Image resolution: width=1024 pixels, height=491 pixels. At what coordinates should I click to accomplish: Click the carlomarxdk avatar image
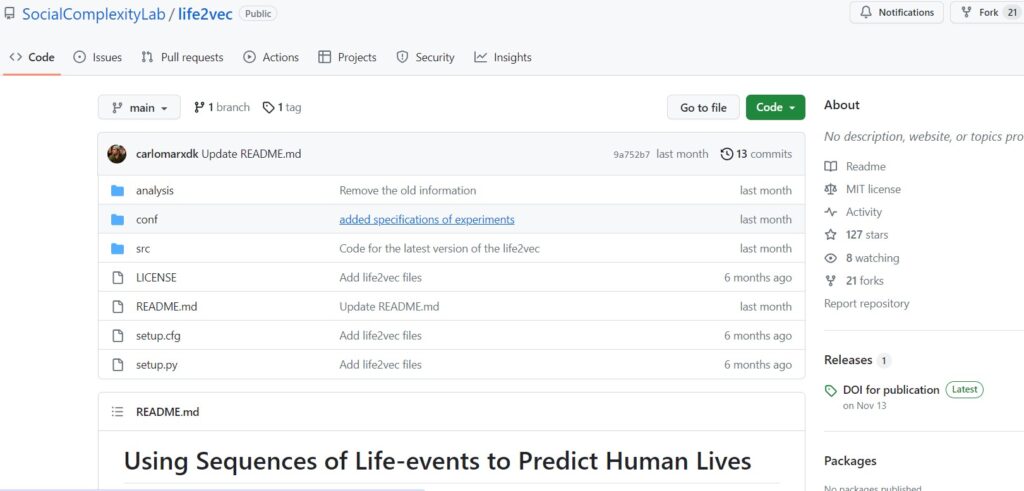[x=117, y=154]
